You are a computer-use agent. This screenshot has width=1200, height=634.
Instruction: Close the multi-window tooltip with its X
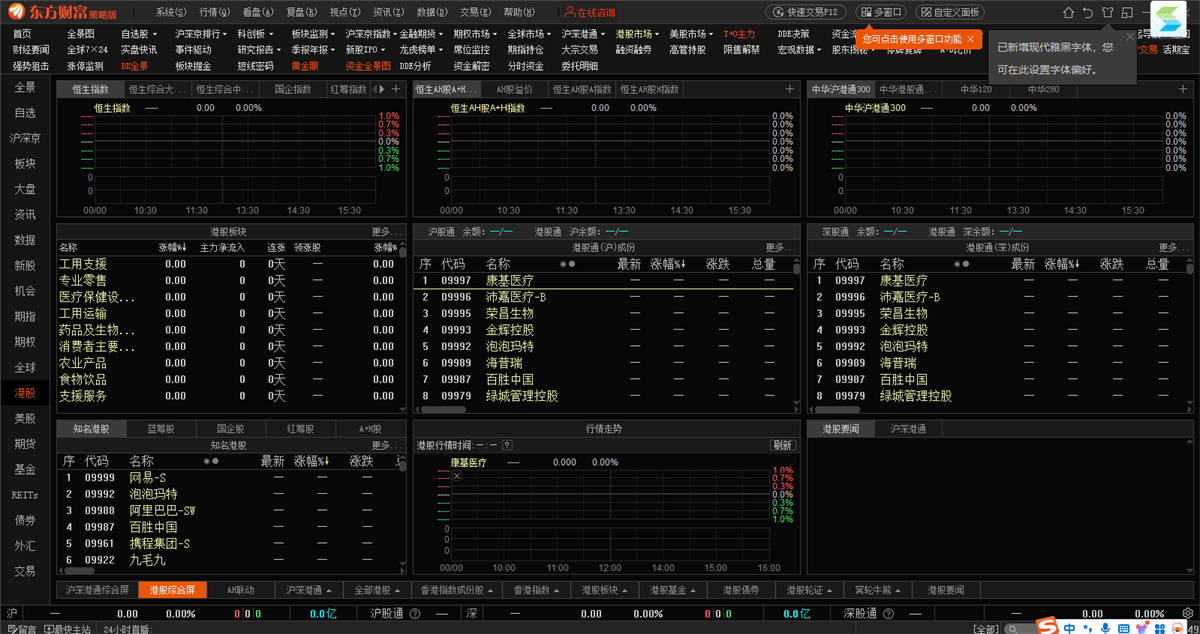[970, 39]
